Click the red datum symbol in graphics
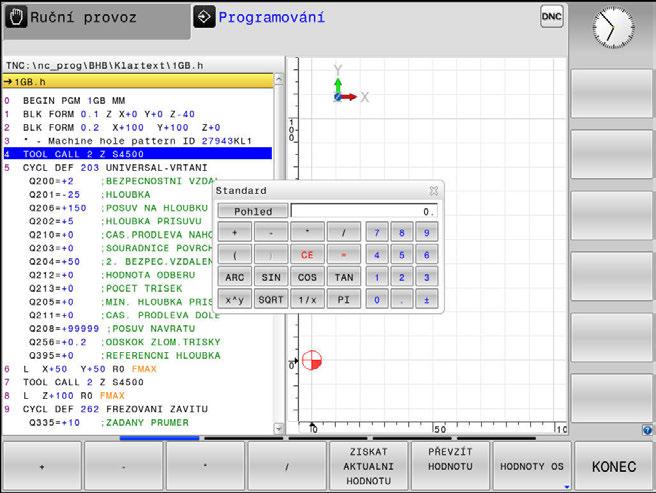The width and height of the screenshot is (656, 493). click(x=312, y=360)
